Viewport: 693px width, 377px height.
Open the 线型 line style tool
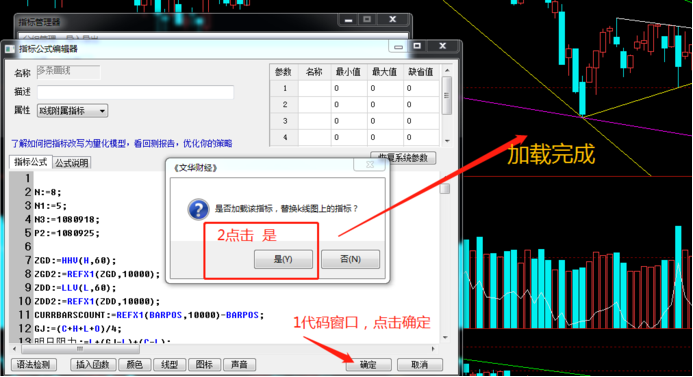tap(169, 365)
